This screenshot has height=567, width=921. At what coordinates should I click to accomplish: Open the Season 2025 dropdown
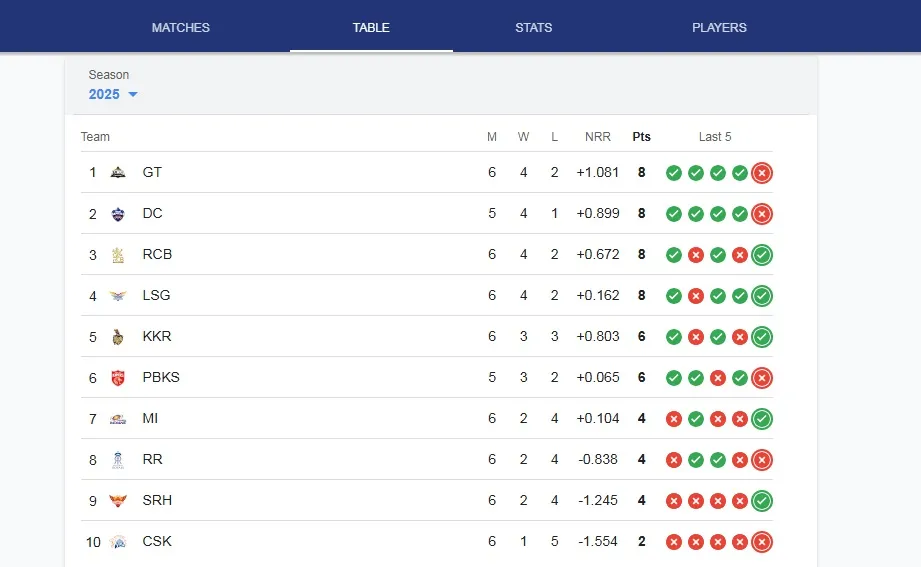(112, 94)
